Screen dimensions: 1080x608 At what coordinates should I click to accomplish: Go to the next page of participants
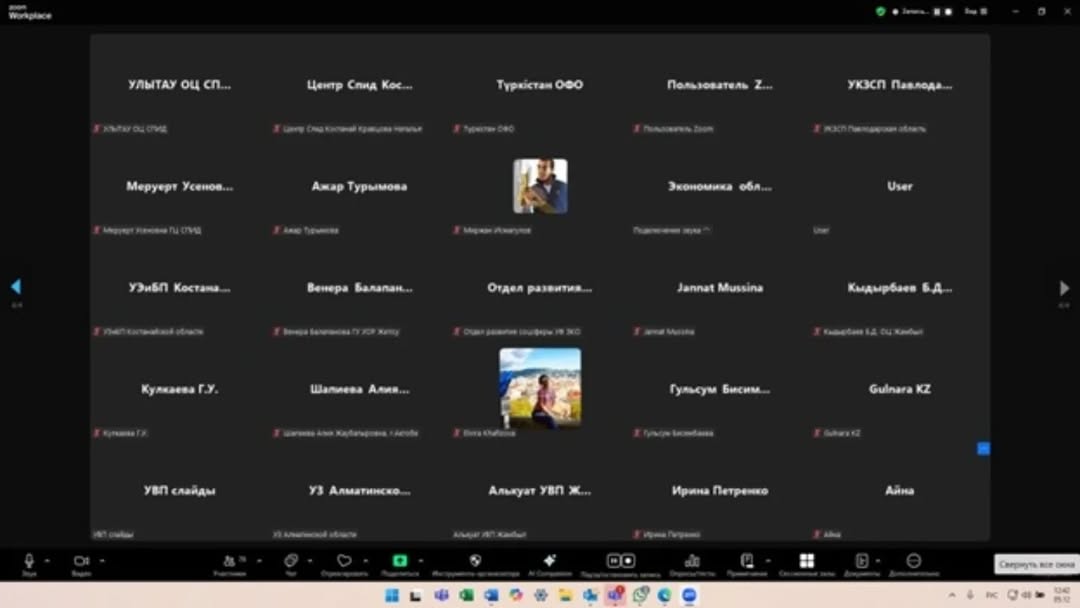[x=1064, y=288]
